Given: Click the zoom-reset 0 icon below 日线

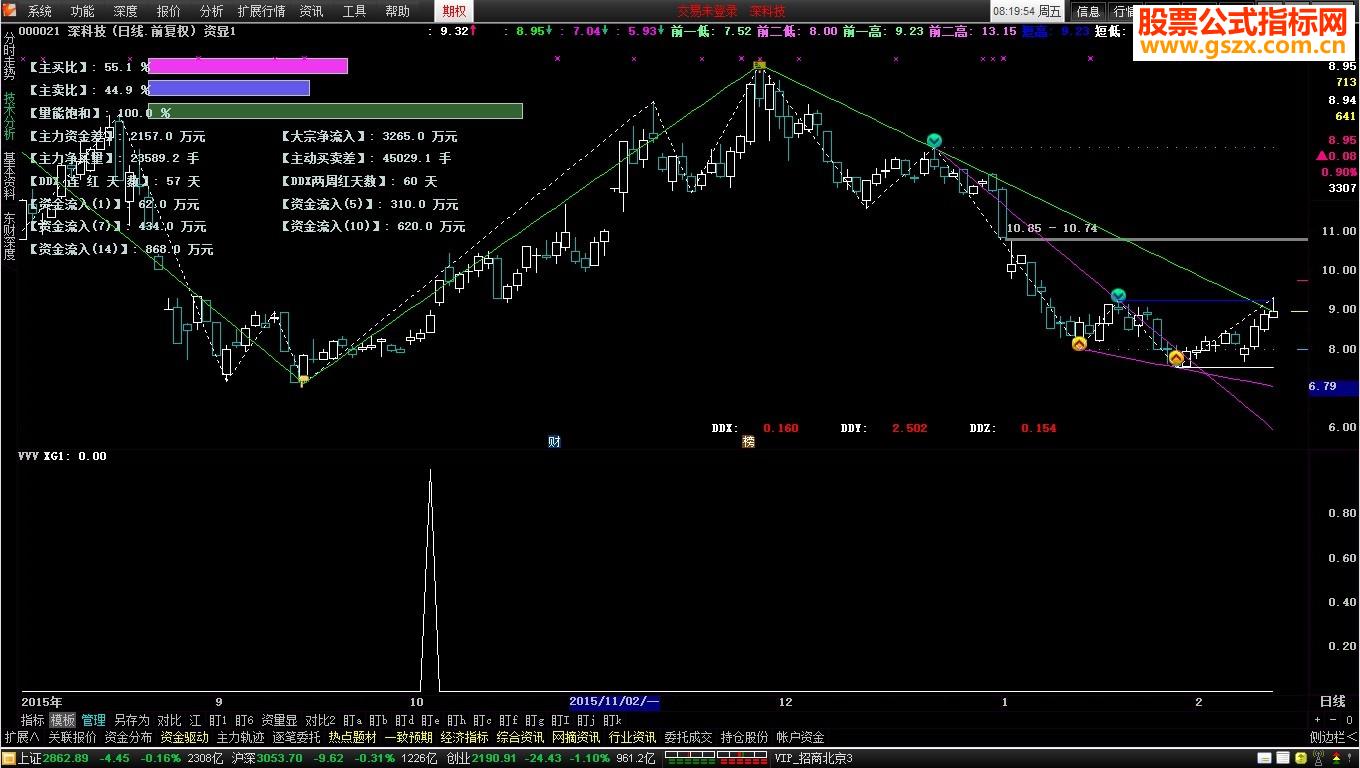Looking at the screenshot, I should (x=1349, y=720).
